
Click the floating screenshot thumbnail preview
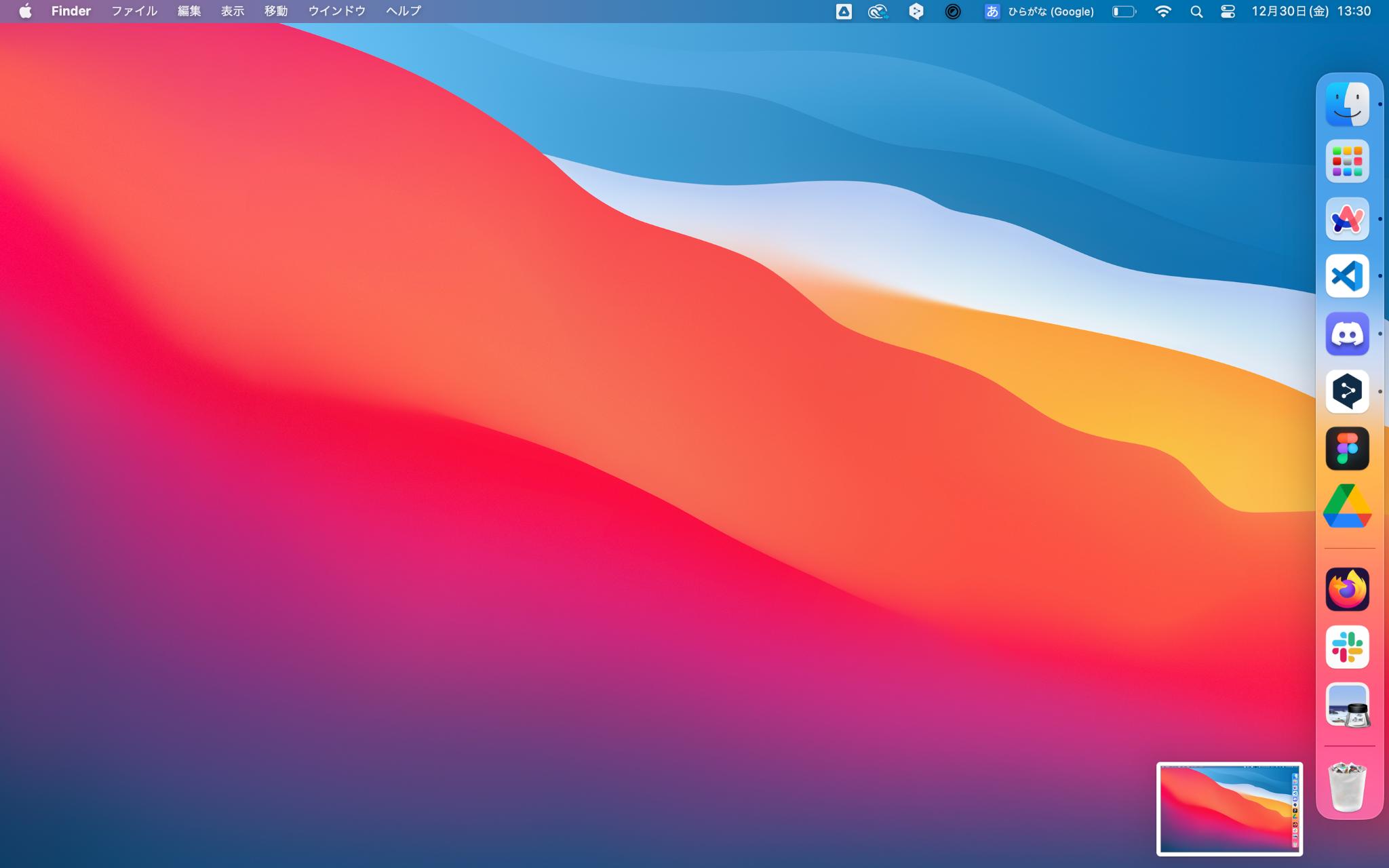coord(1229,808)
